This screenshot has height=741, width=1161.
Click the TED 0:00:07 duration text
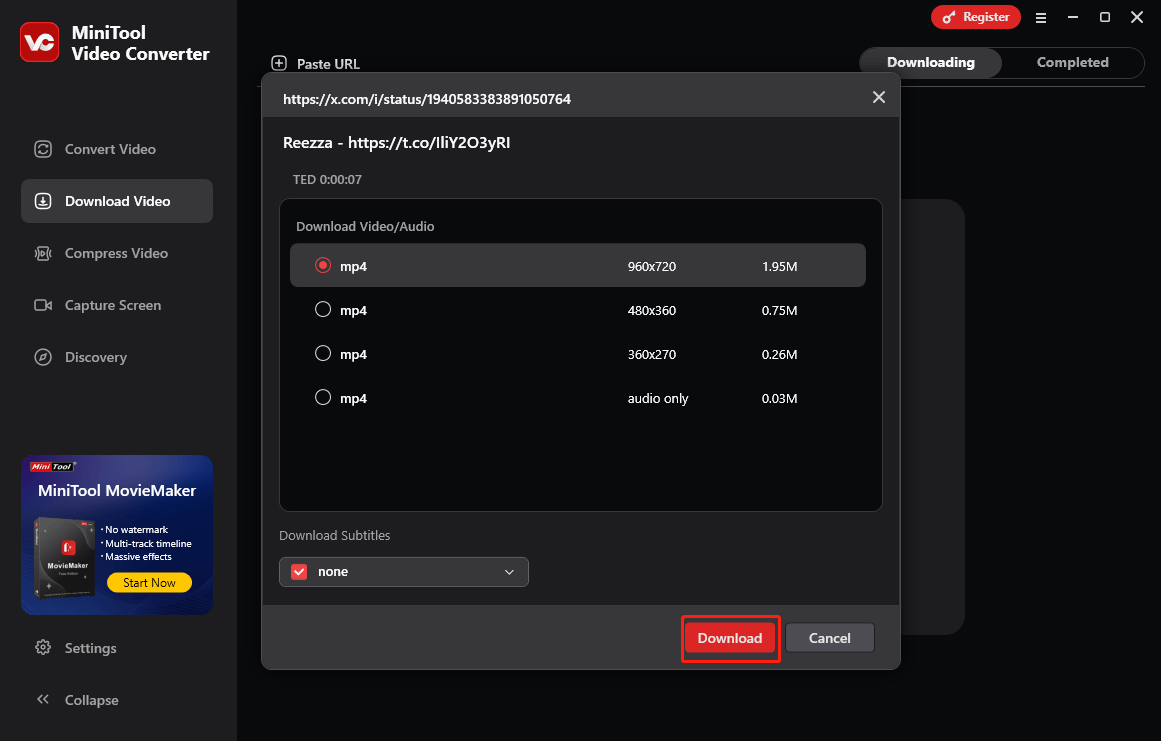[x=327, y=180]
